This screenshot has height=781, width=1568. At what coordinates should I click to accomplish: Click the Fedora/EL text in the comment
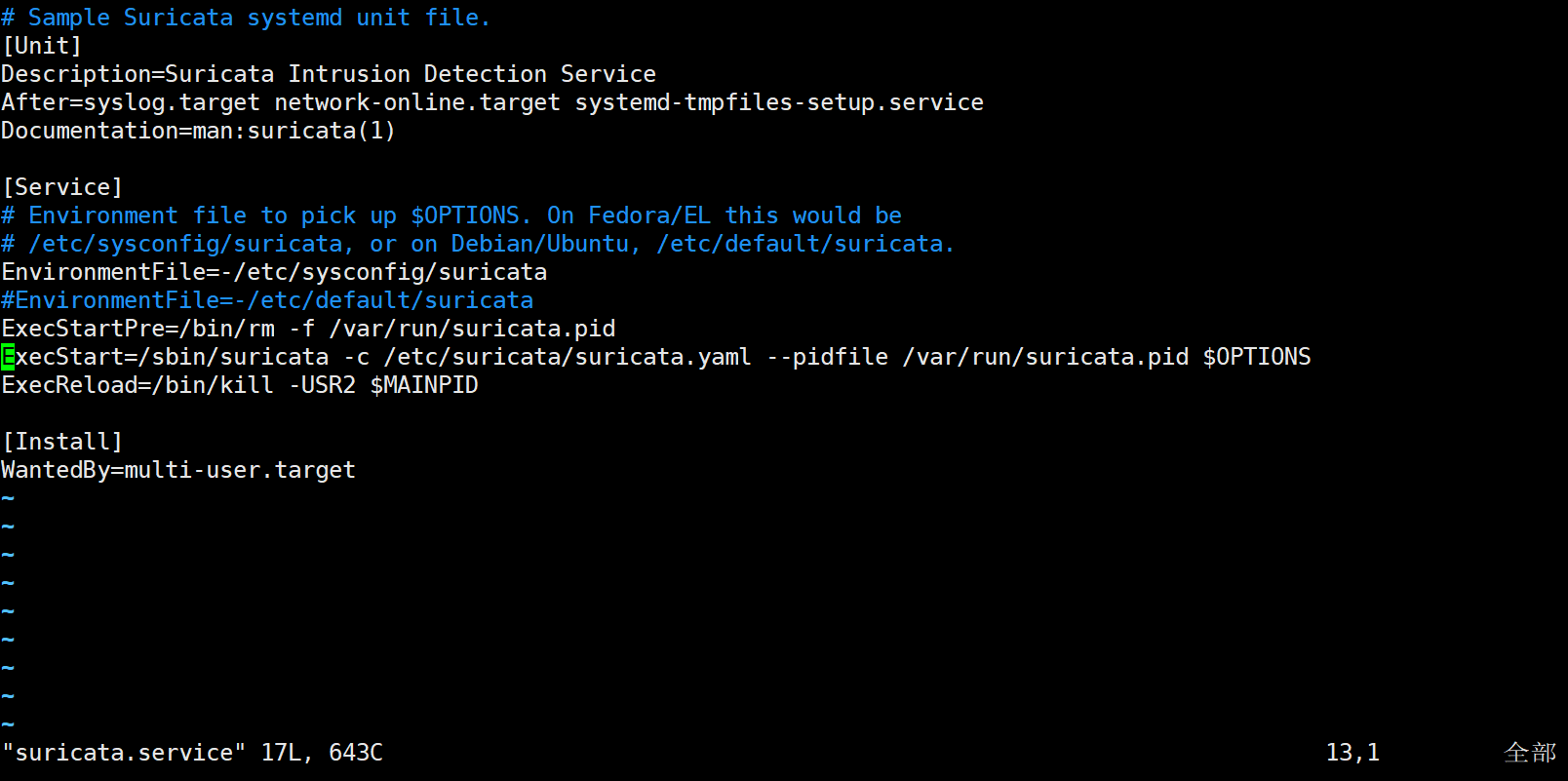(648, 215)
